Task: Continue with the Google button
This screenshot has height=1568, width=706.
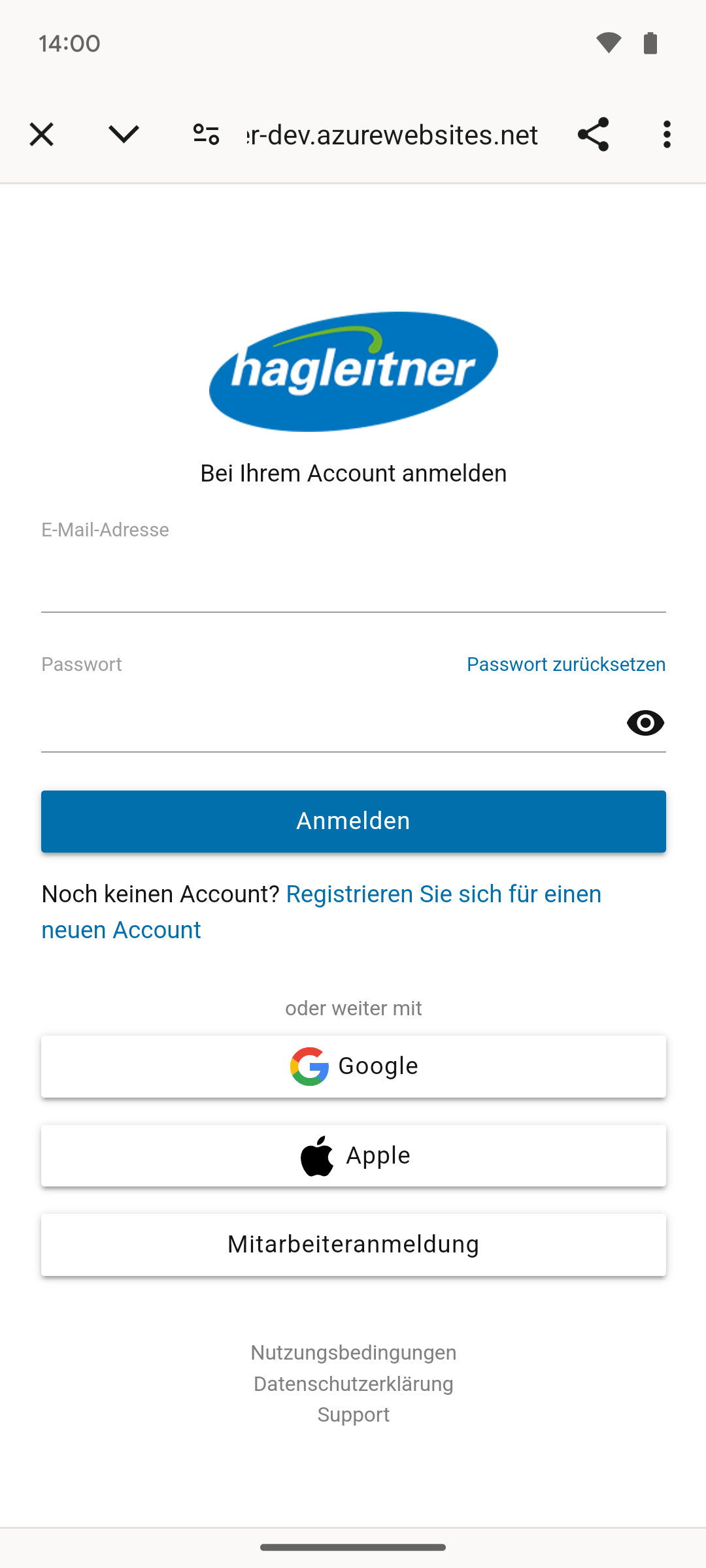Action: click(354, 1066)
